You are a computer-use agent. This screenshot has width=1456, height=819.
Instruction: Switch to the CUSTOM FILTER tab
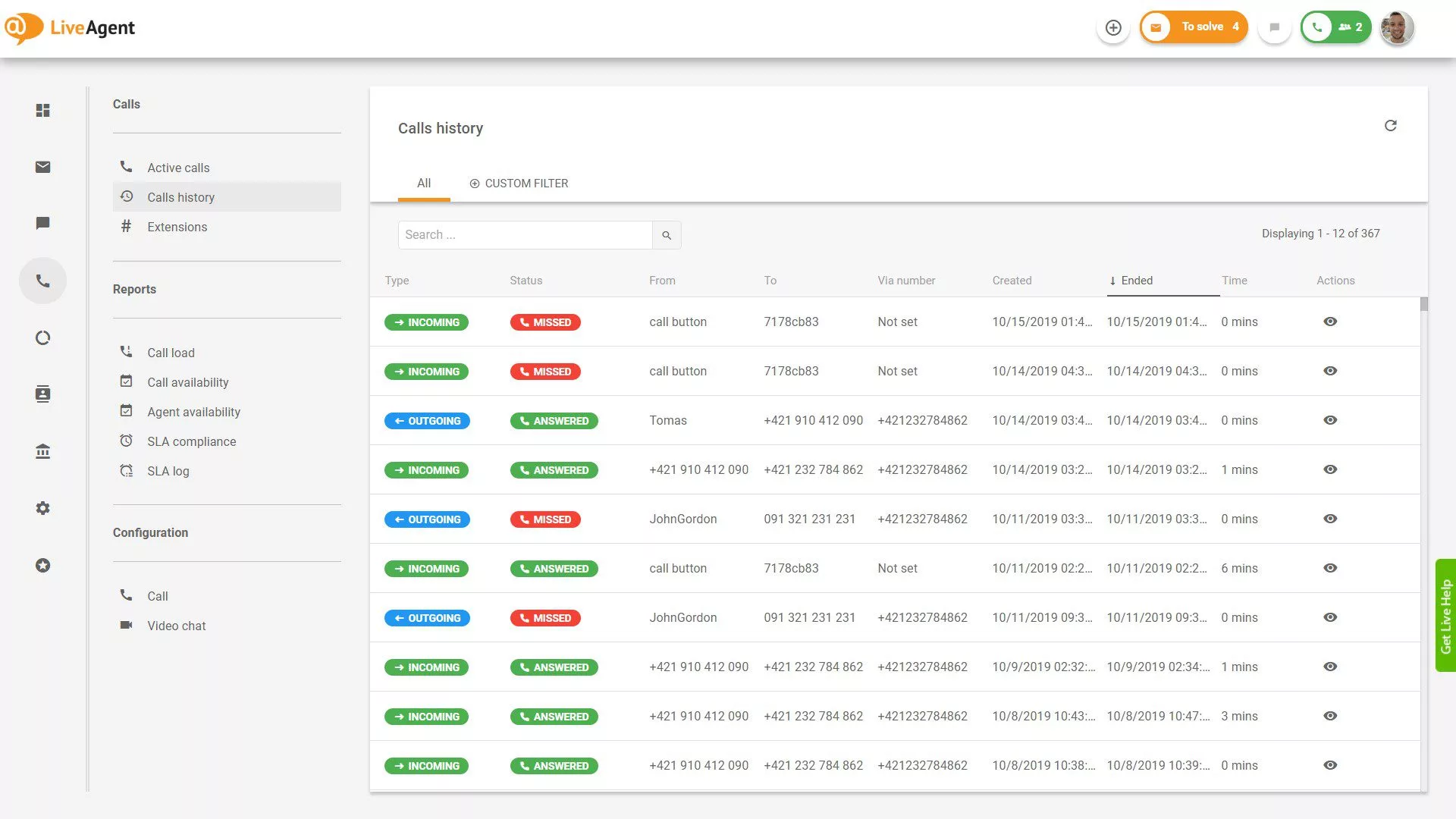[x=519, y=183]
